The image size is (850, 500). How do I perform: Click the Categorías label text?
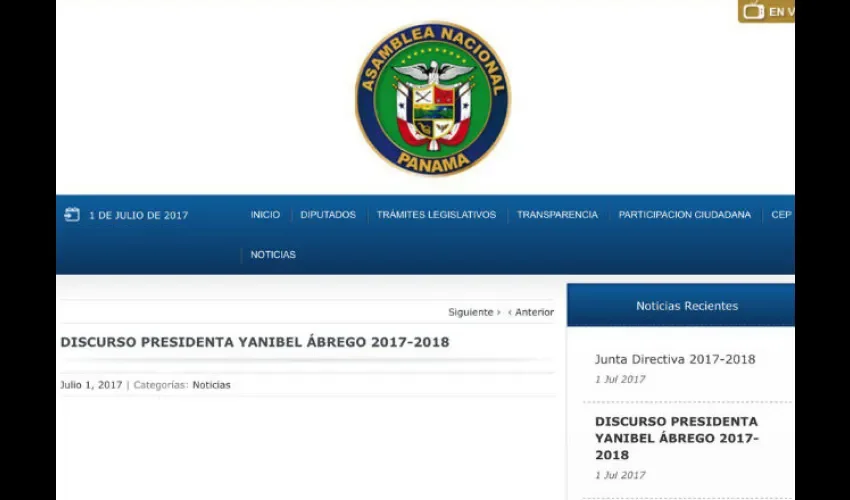coord(161,385)
